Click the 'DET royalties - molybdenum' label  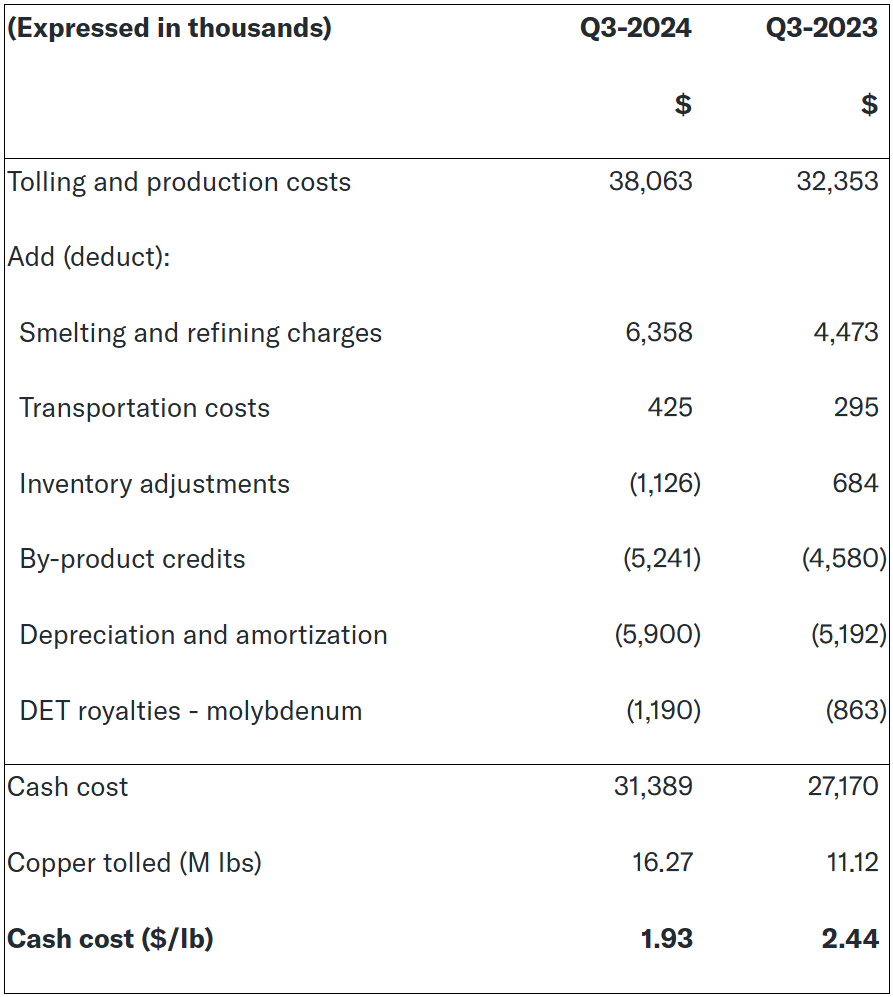(190, 711)
